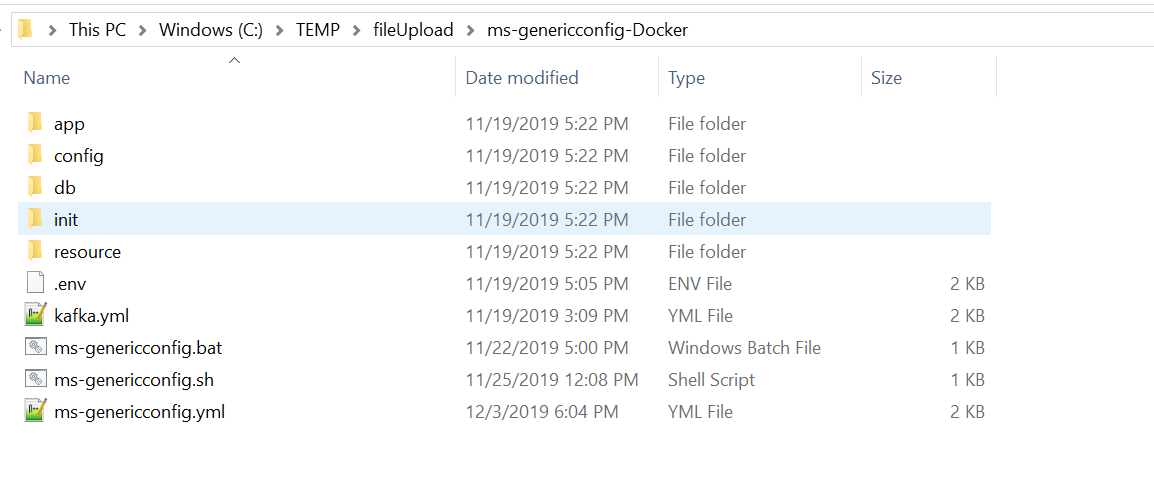Click the db folder icon

pos(36,188)
